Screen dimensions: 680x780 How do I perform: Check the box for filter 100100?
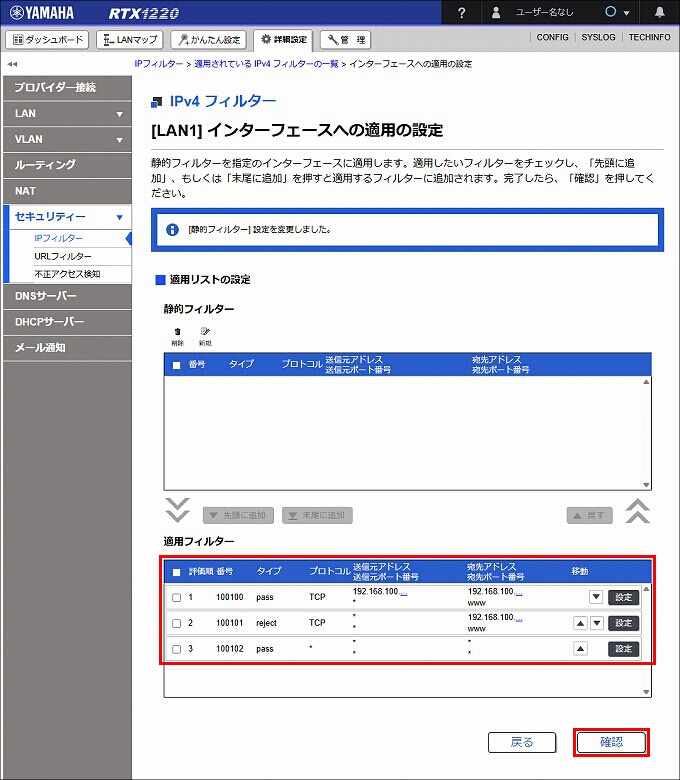pos(176,597)
